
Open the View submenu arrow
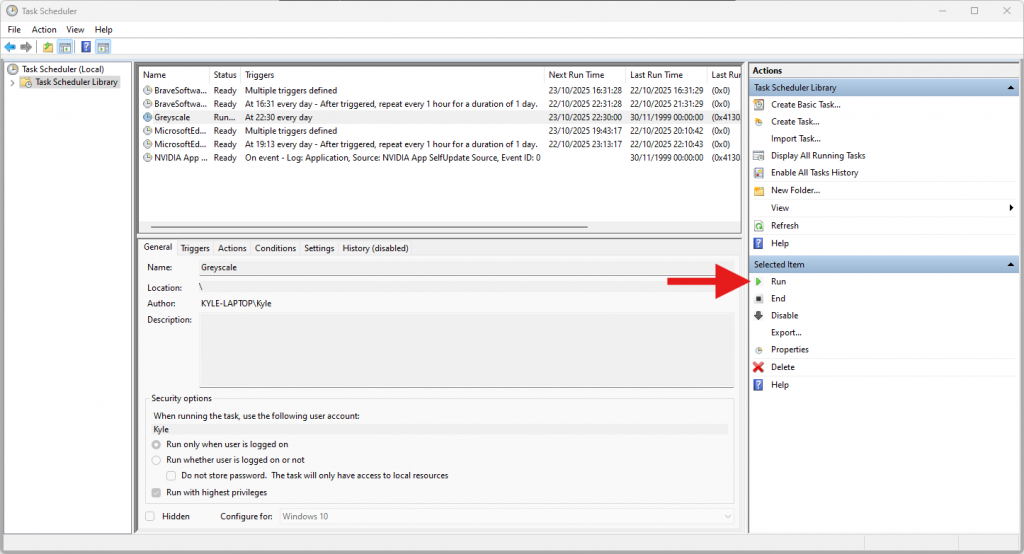point(1011,208)
